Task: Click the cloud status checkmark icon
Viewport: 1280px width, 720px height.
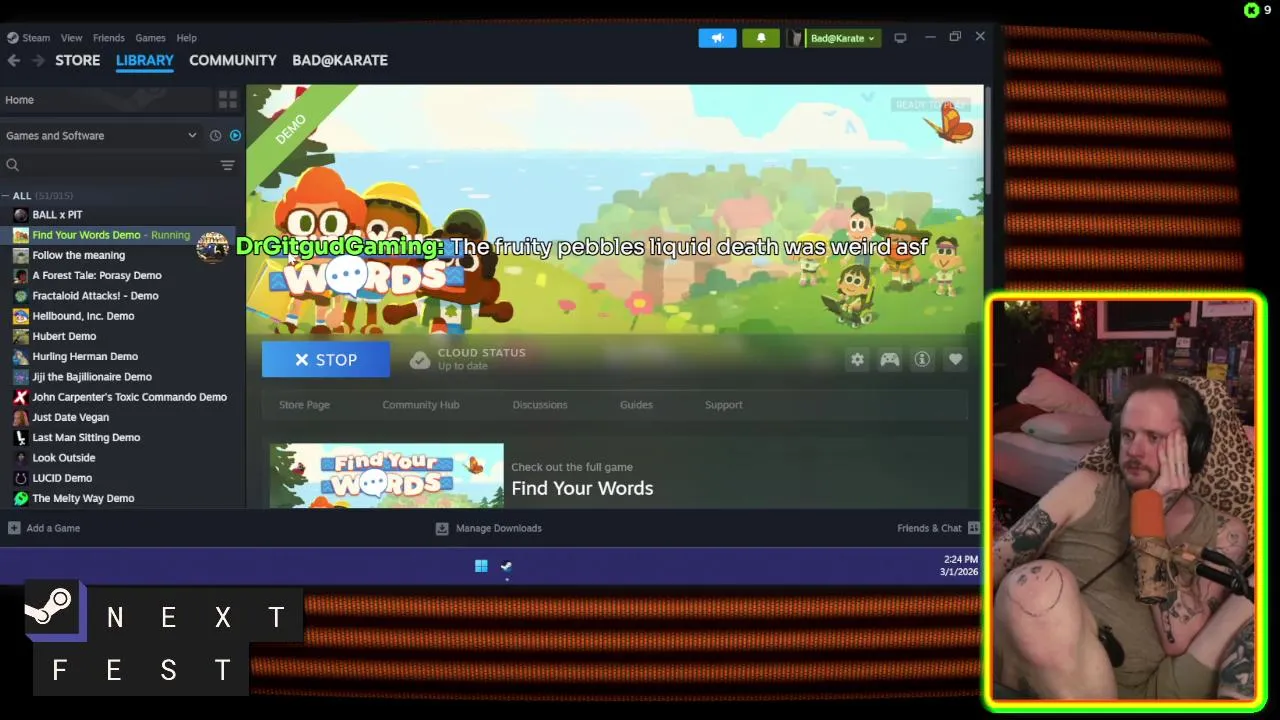Action: click(420, 360)
